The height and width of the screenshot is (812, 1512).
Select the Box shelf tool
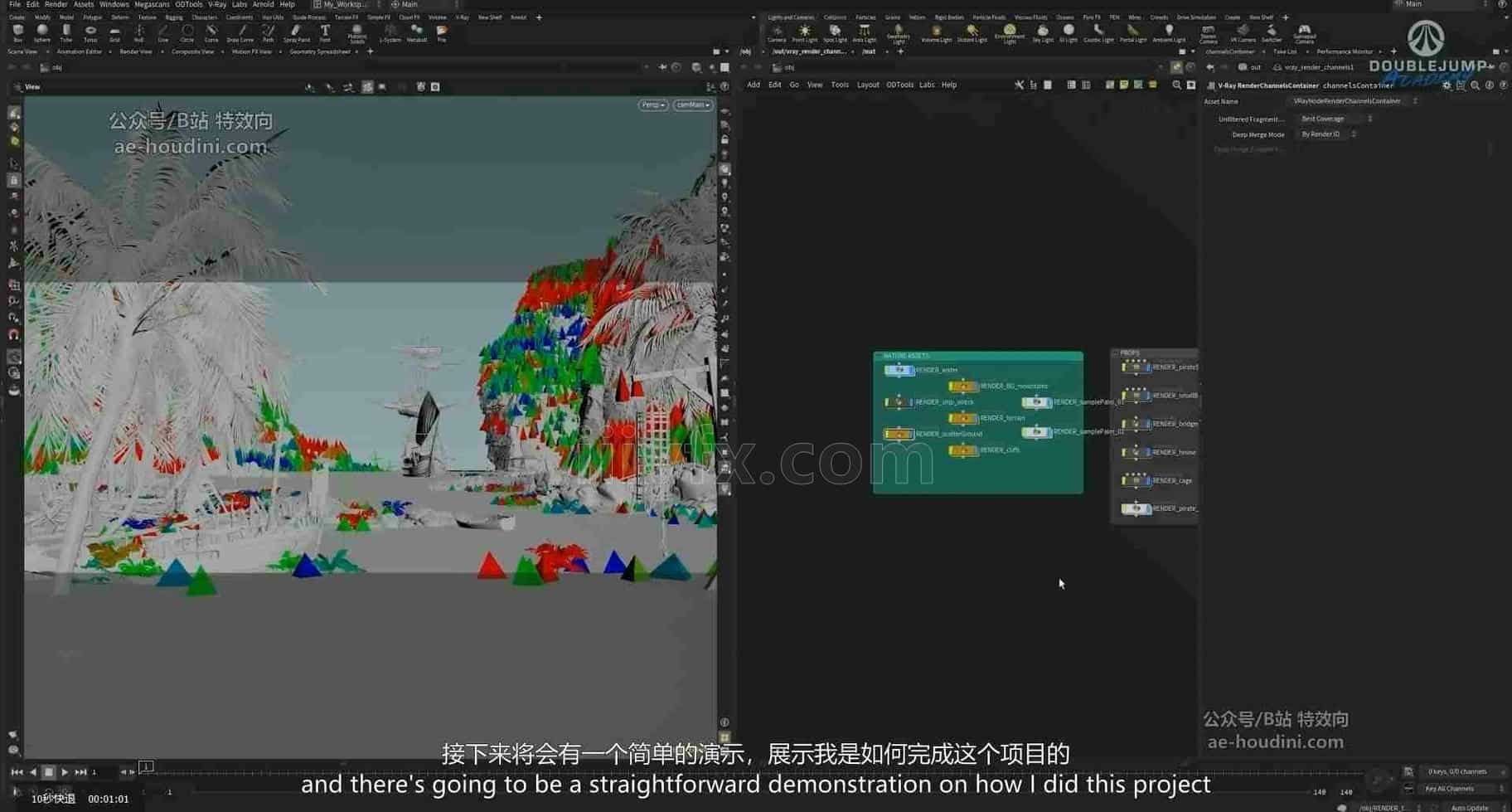click(x=17, y=32)
